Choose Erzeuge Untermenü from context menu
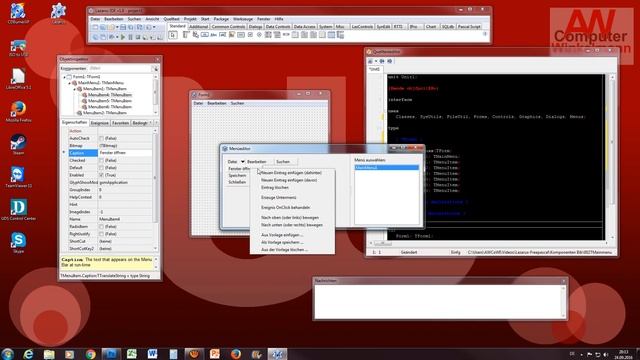 pos(279,198)
